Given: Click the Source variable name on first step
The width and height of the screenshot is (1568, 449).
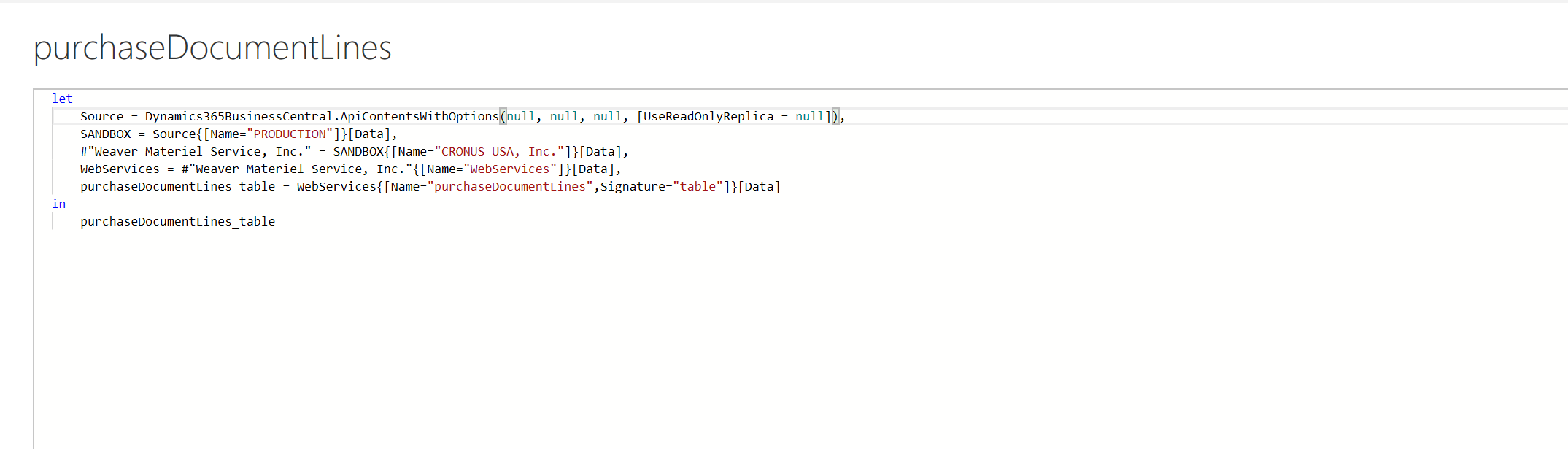Looking at the screenshot, I should [x=101, y=116].
